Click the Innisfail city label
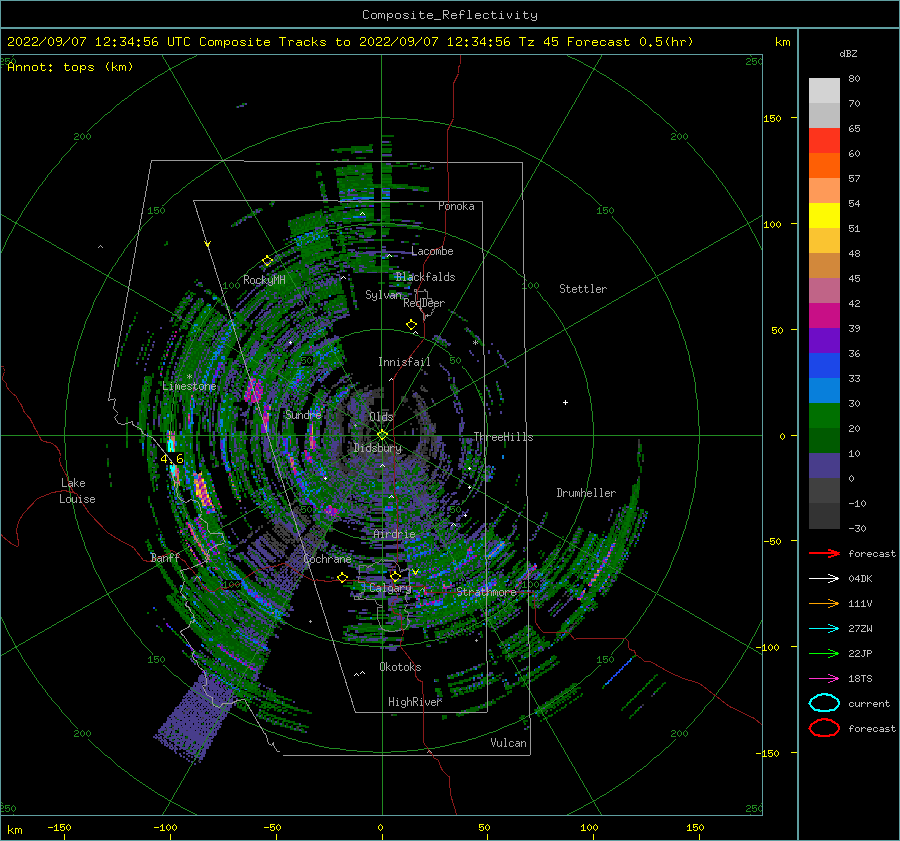 point(404,362)
